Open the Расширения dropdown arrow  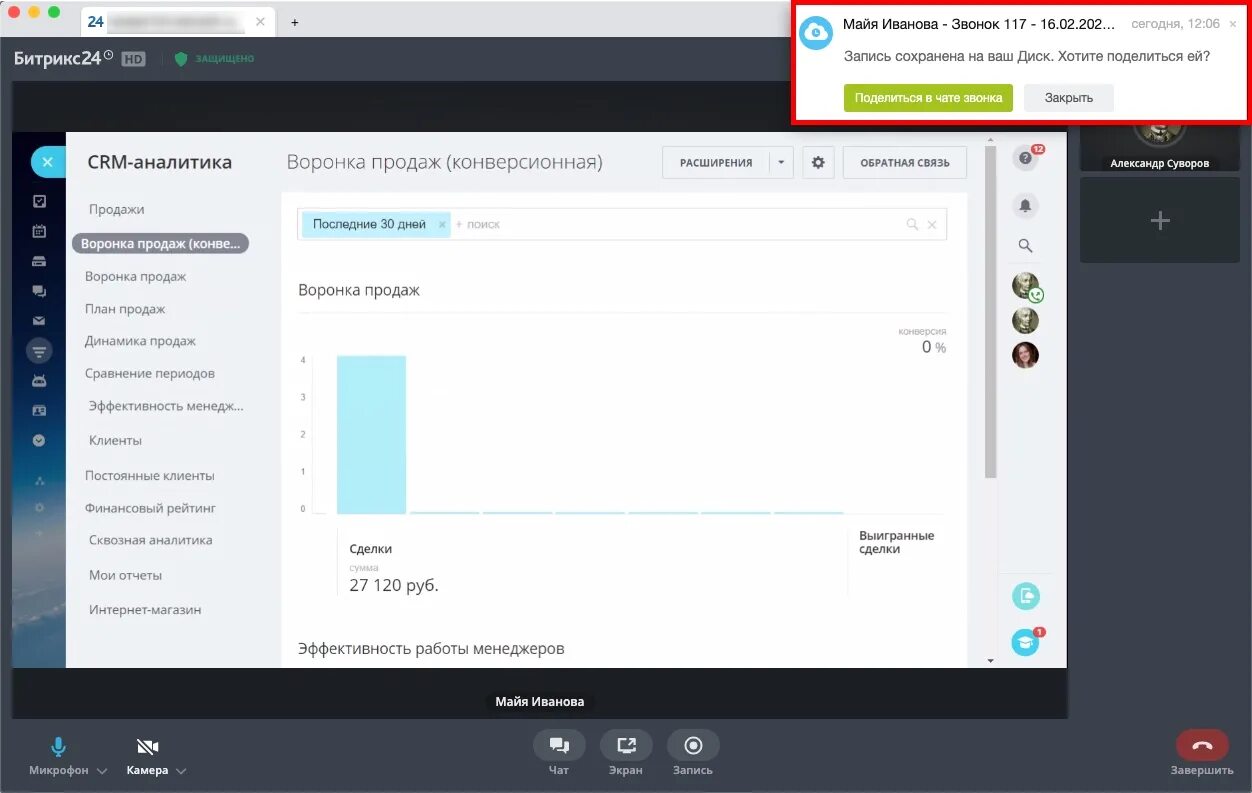click(x=781, y=162)
